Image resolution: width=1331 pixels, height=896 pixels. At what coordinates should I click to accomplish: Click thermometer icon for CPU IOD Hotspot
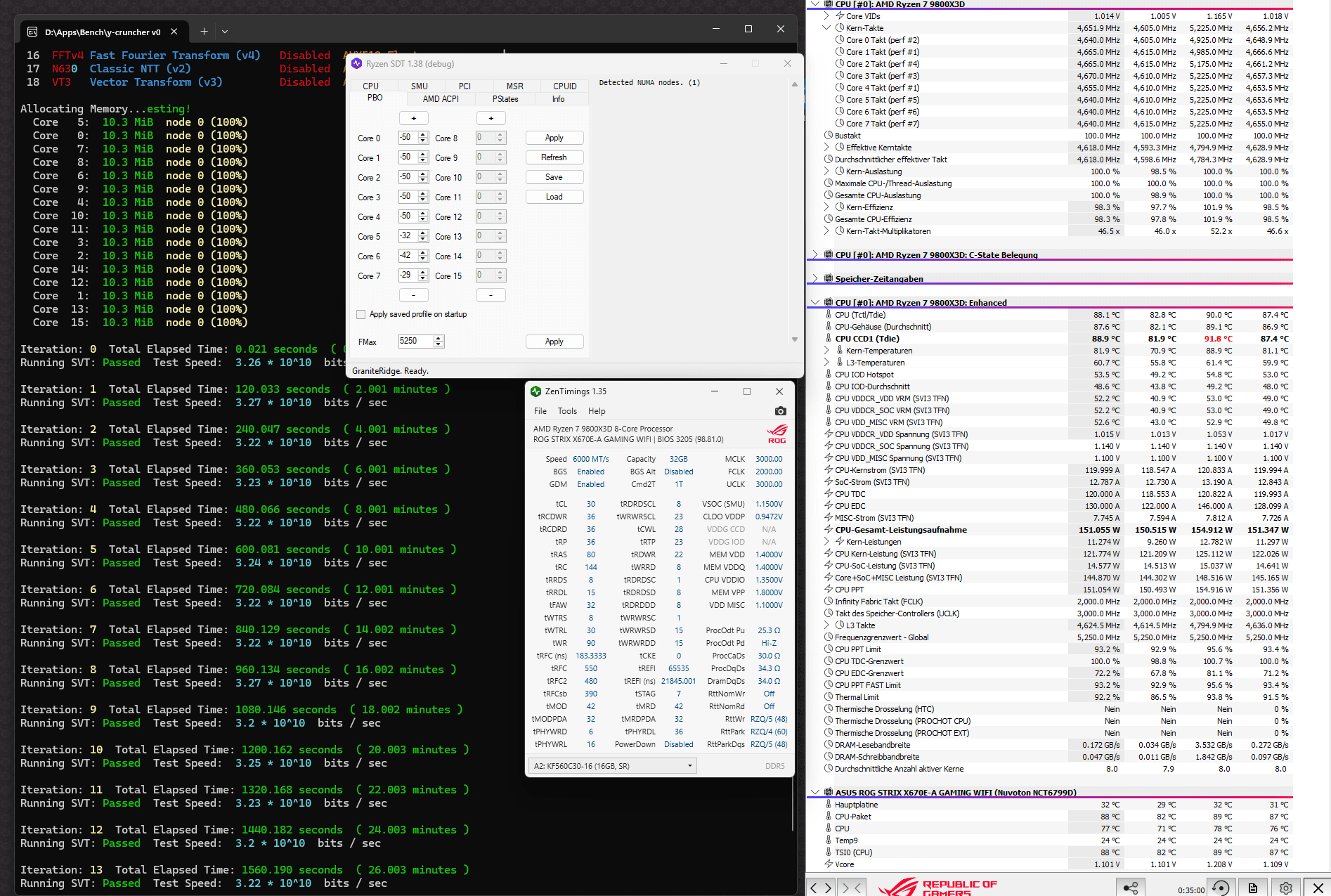pyautogui.click(x=829, y=375)
